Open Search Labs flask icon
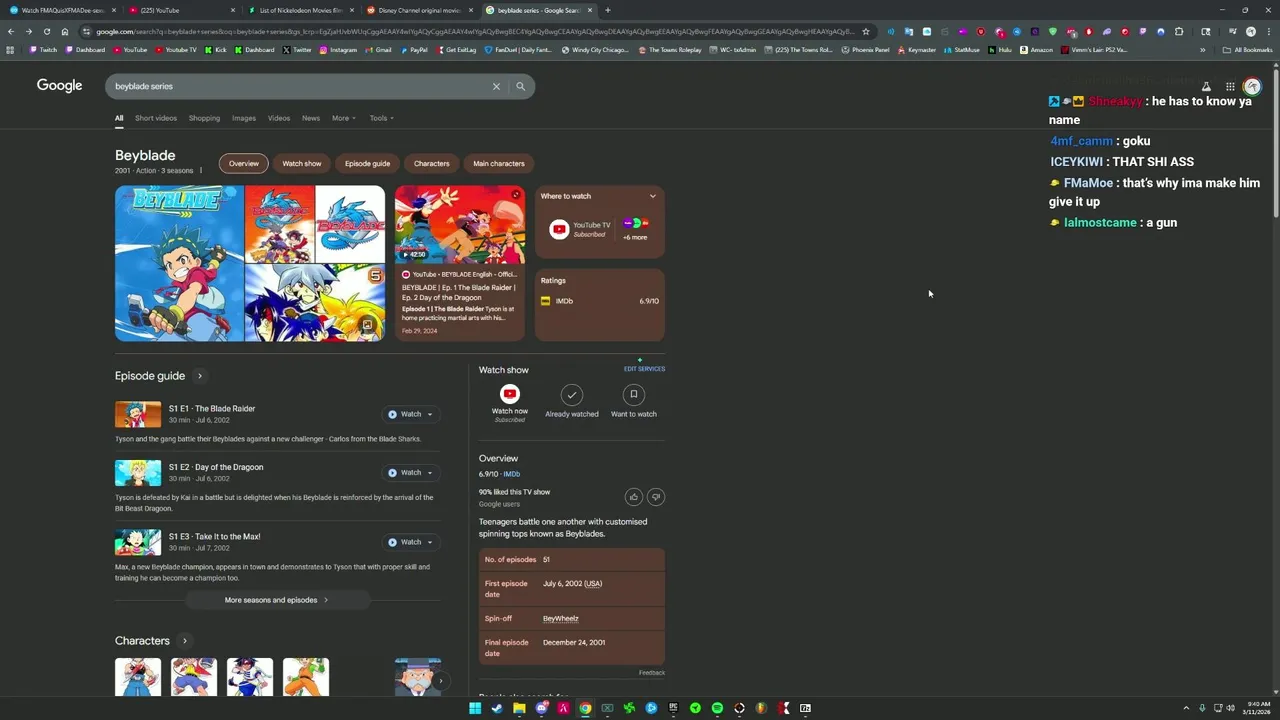The height and width of the screenshot is (720, 1280). point(1206,87)
